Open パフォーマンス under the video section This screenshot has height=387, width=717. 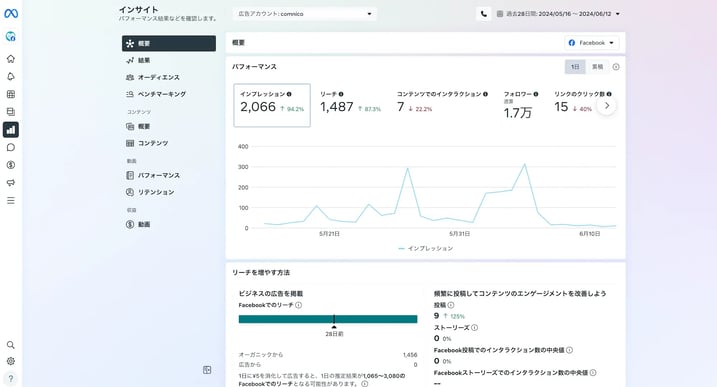pyautogui.click(x=169, y=175)
